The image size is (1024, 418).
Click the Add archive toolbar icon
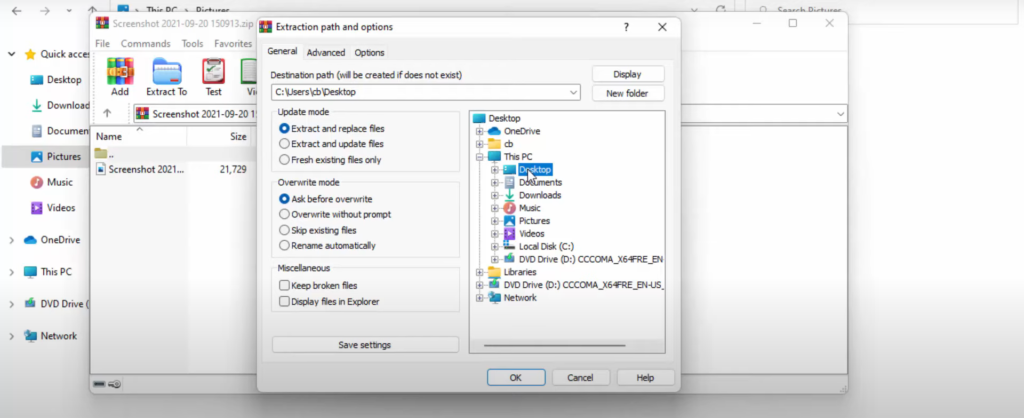coord(120,72)
